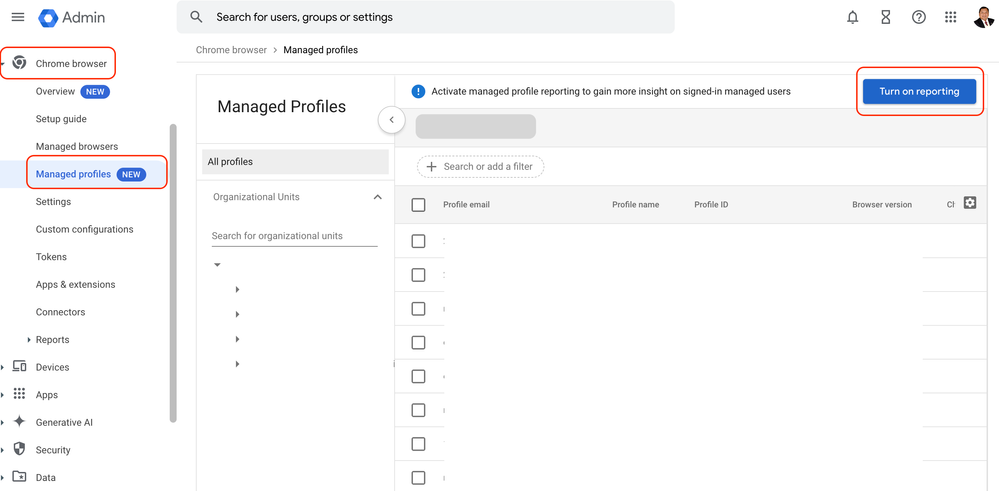Open Apps & extensions
The image size is (999, 491).
76,285
